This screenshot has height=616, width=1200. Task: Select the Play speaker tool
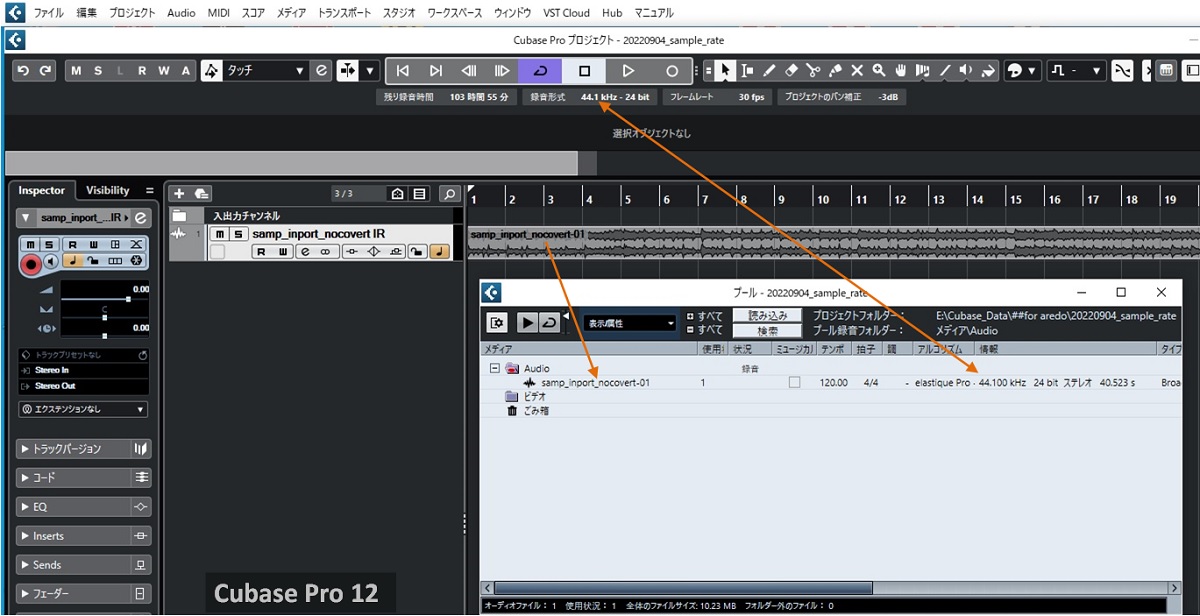pos(966,71)
